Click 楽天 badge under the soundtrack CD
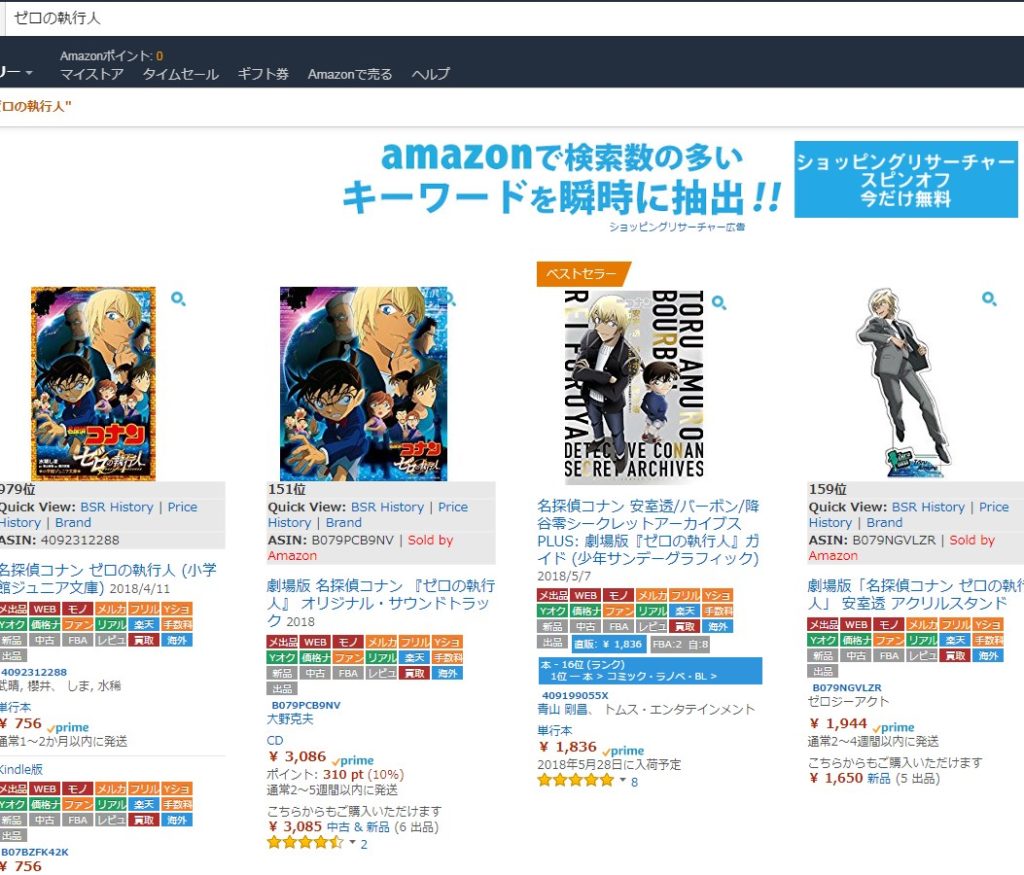This screenshot has width=1024, height=875. click(x=414, y=658)
